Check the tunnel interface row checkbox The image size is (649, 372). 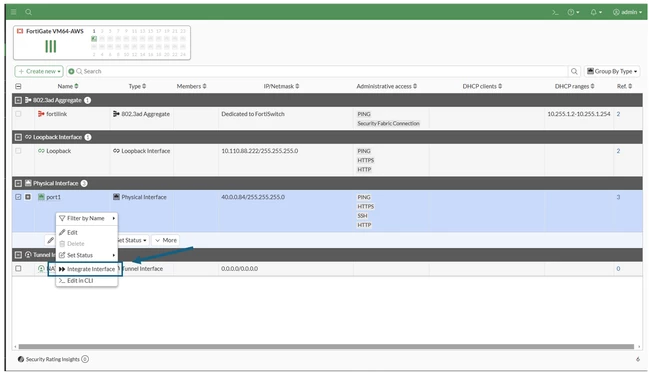[18, 269]
